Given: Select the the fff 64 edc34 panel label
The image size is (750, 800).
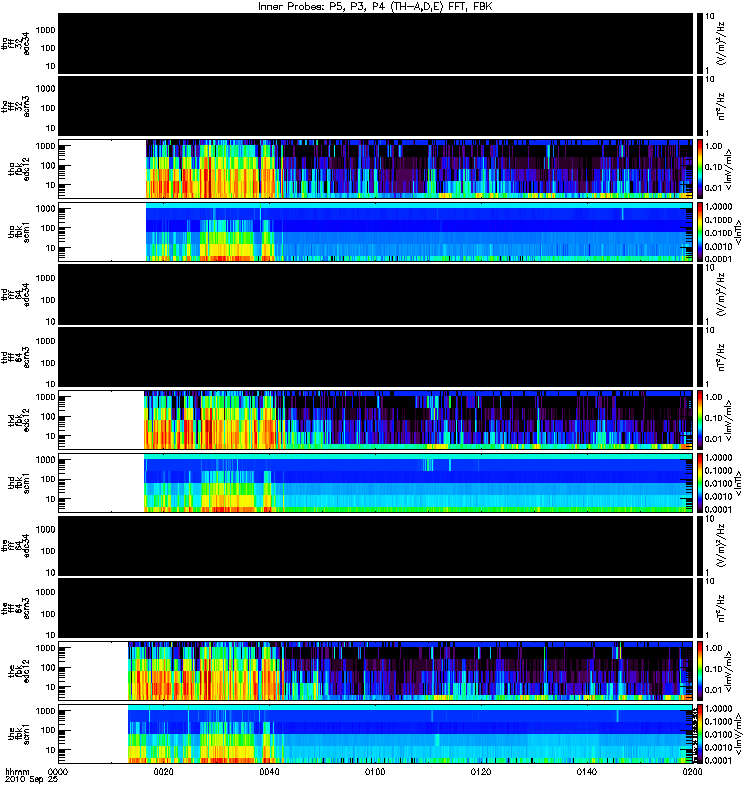Looking at the screenshot, I should [x=15, y=546].
